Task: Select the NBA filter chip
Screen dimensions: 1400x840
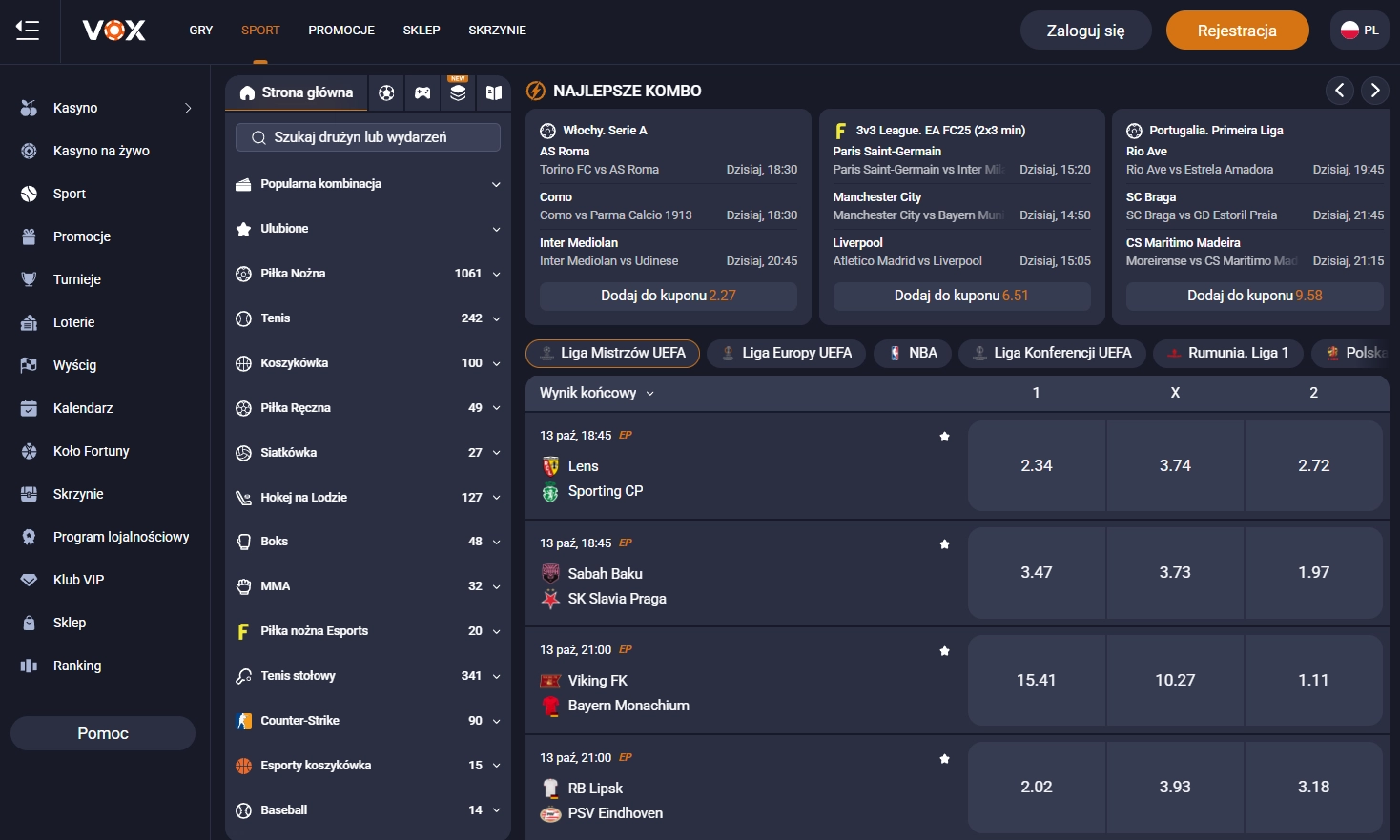Action: 913,353
